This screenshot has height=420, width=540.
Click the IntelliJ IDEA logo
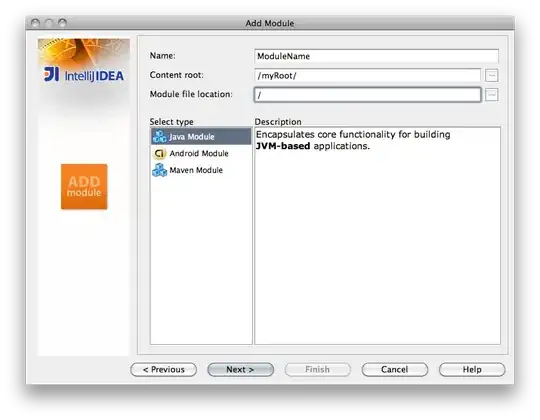point(84,74)
